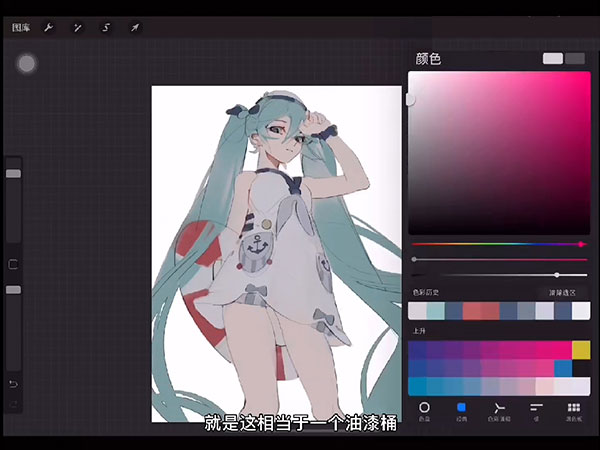Viewport: 600px width, 450px height.
Task: Open the Adjustments magic wand menu
Action: click(76, 27)
